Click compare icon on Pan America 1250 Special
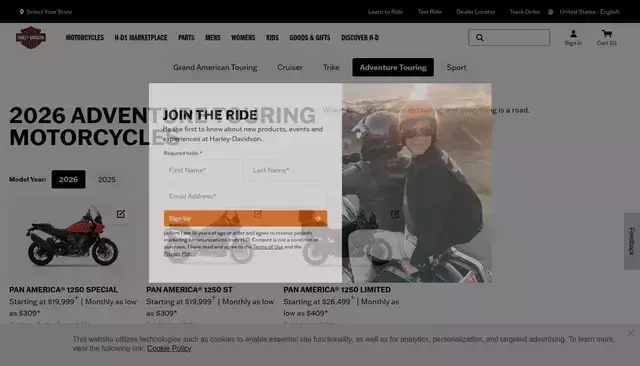Image resolution: width=640 pixels, height=366 pixels. click(121, 214)
